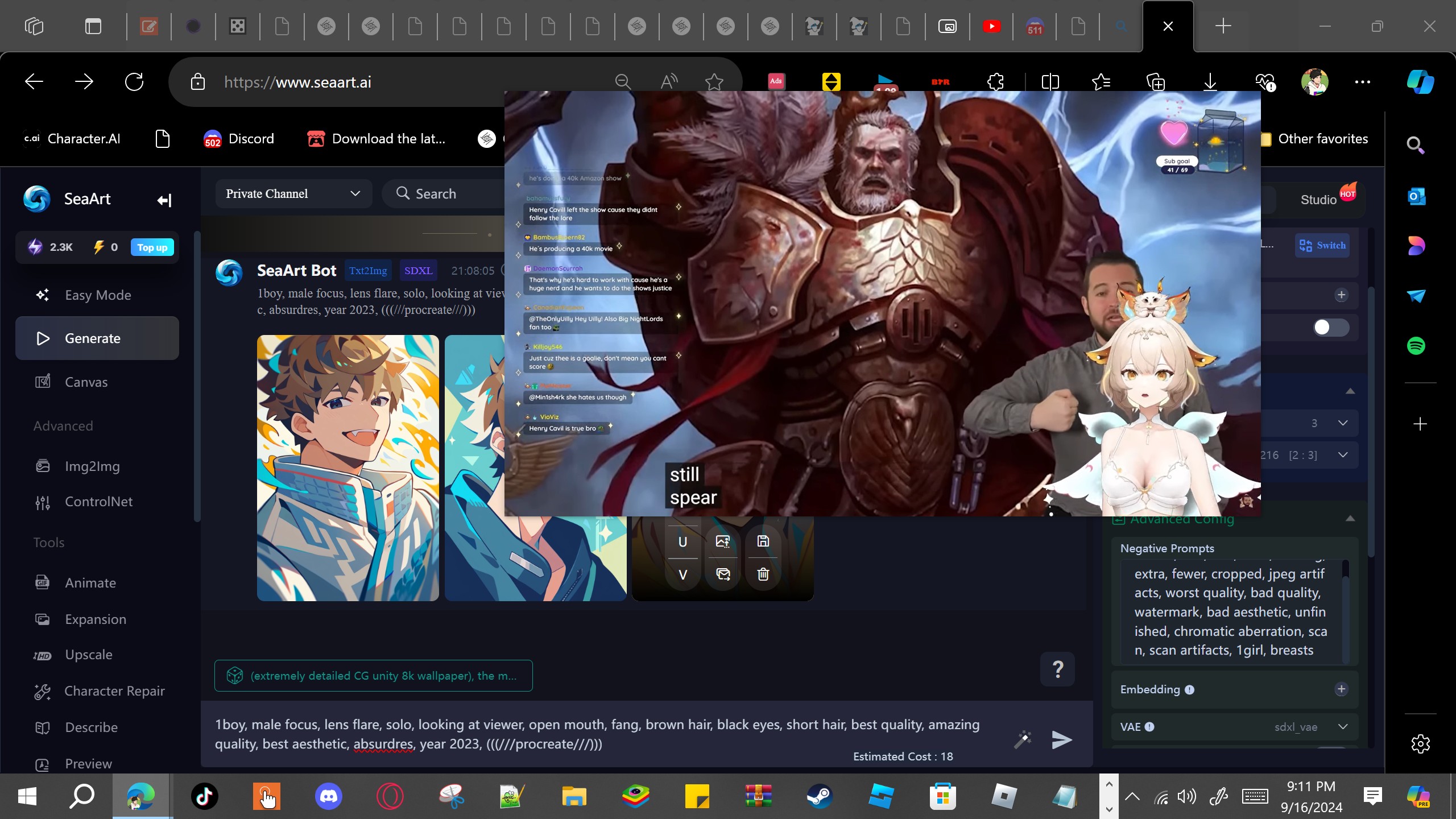Open the Animate tool
This screenshot has height=819, width=1456.
(97, 583)
